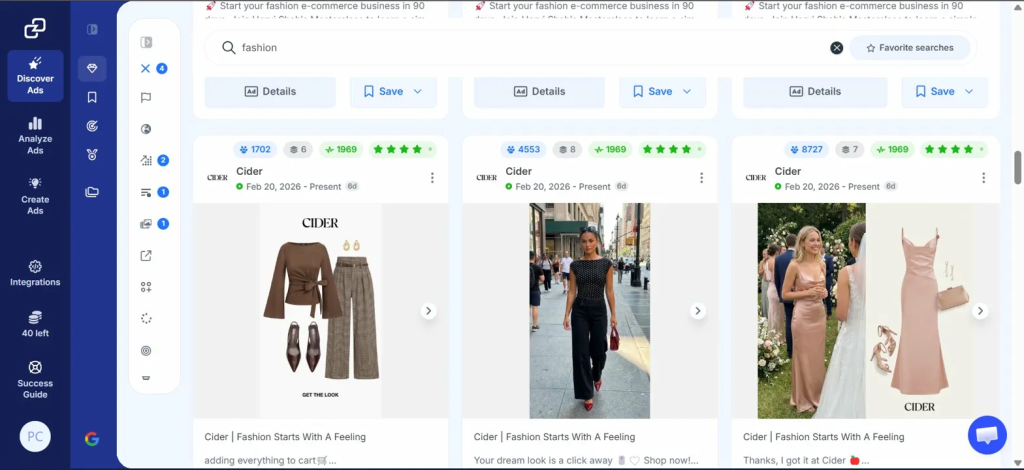Check the 40 left credits indicator
Screen dimensions: 1024x470
click(x=35, y=324)
